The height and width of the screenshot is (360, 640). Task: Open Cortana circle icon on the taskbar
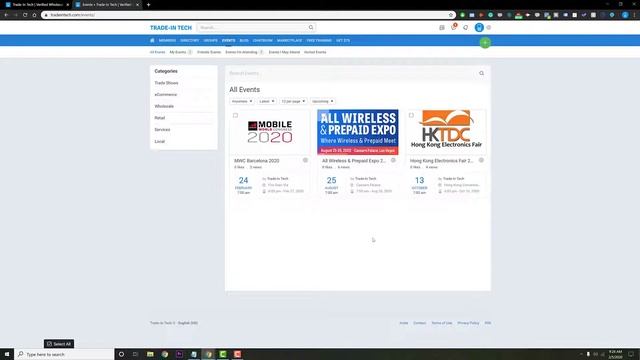[x=121, y=354]
